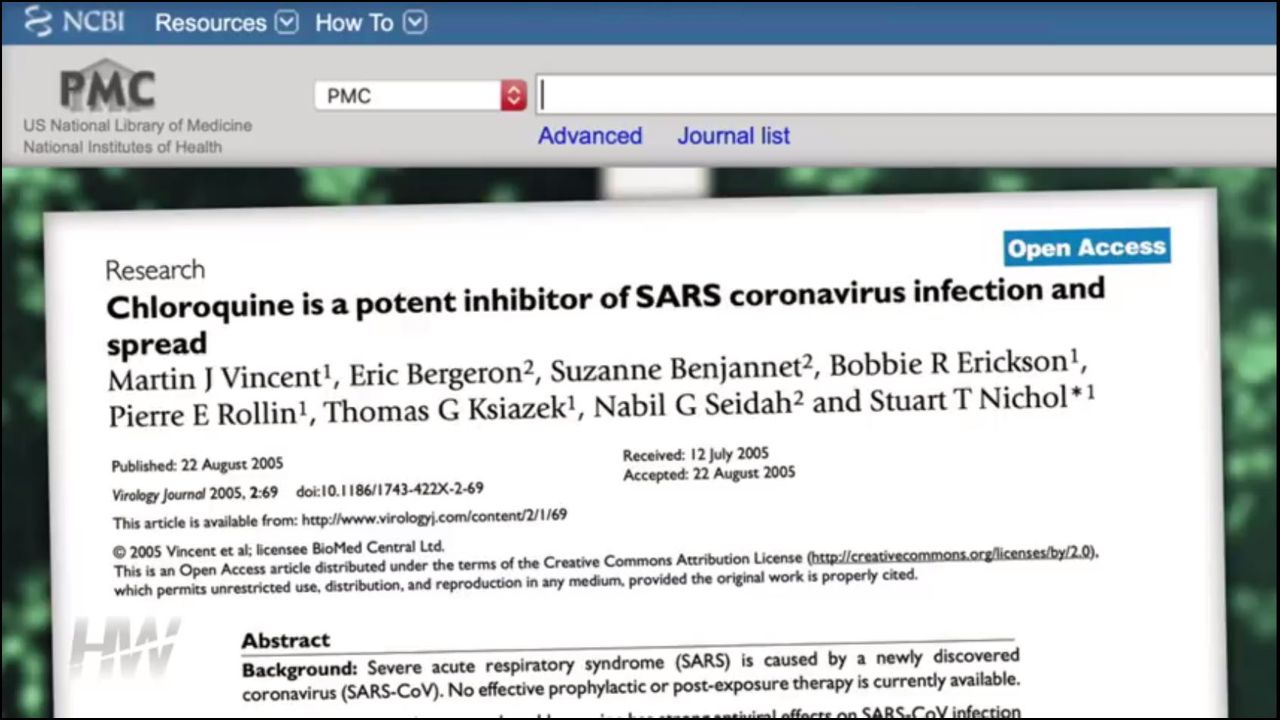Select author name Martin J Vincent

tap(214, 380)
